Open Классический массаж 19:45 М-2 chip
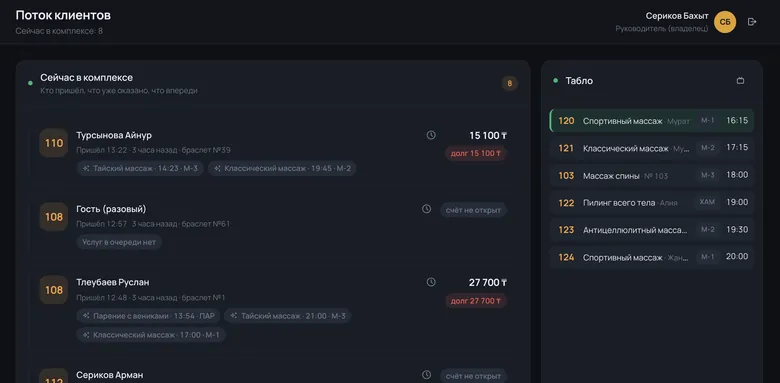The image size is (780, 383). (282, 169)
